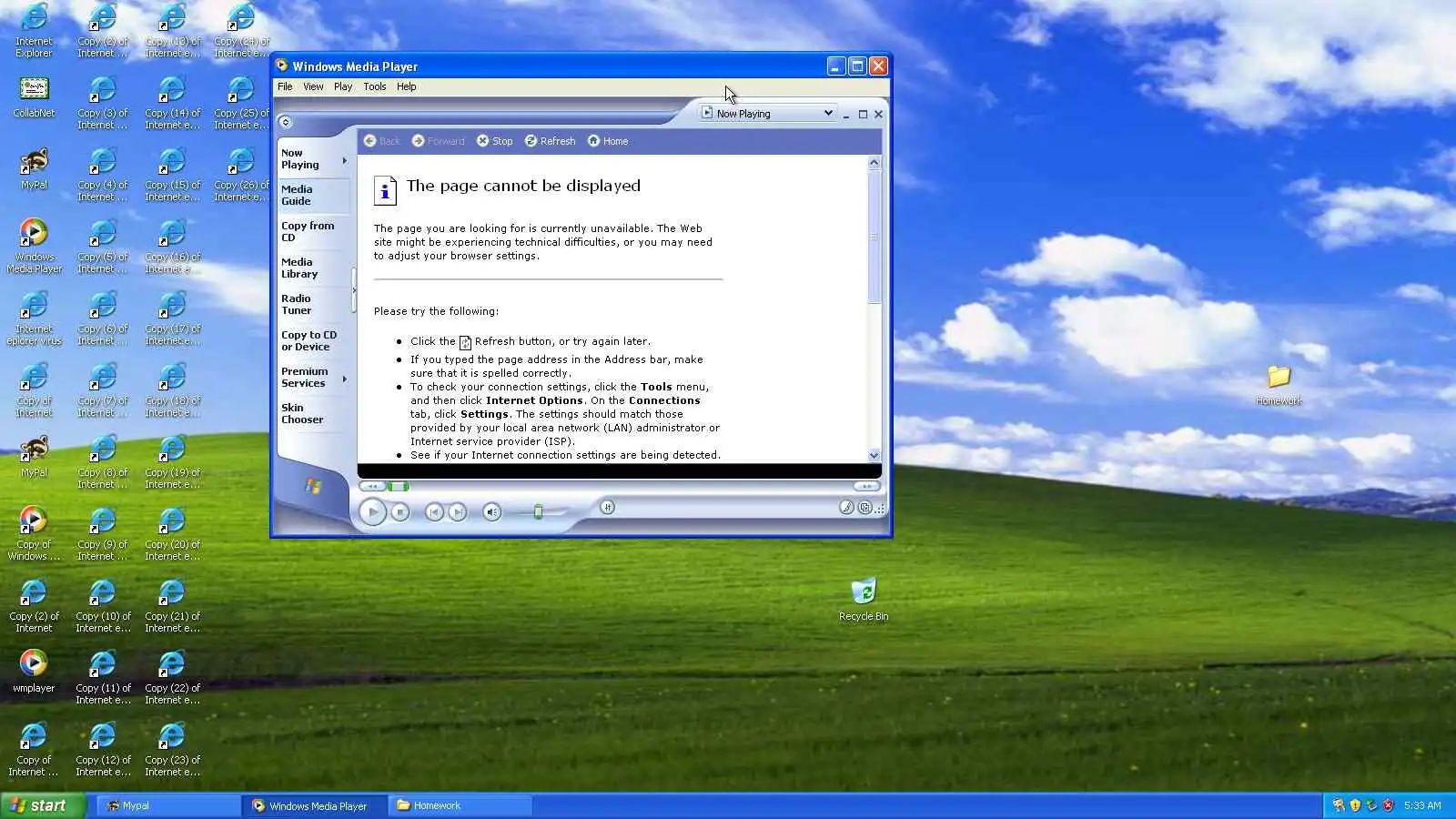Select the Windows Media Player desktop shortcut
Screen dimensions: 1456x819
click(x=34, y=246)
